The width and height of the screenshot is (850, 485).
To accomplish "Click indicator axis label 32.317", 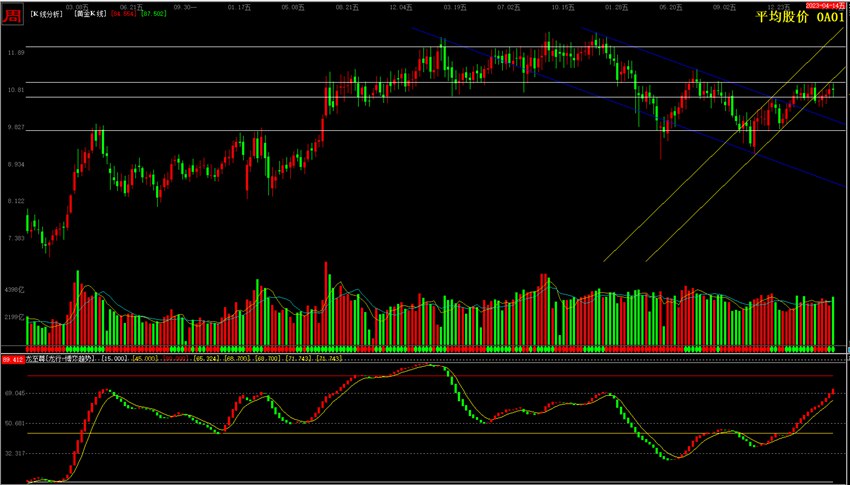I will tap(13, 453).
